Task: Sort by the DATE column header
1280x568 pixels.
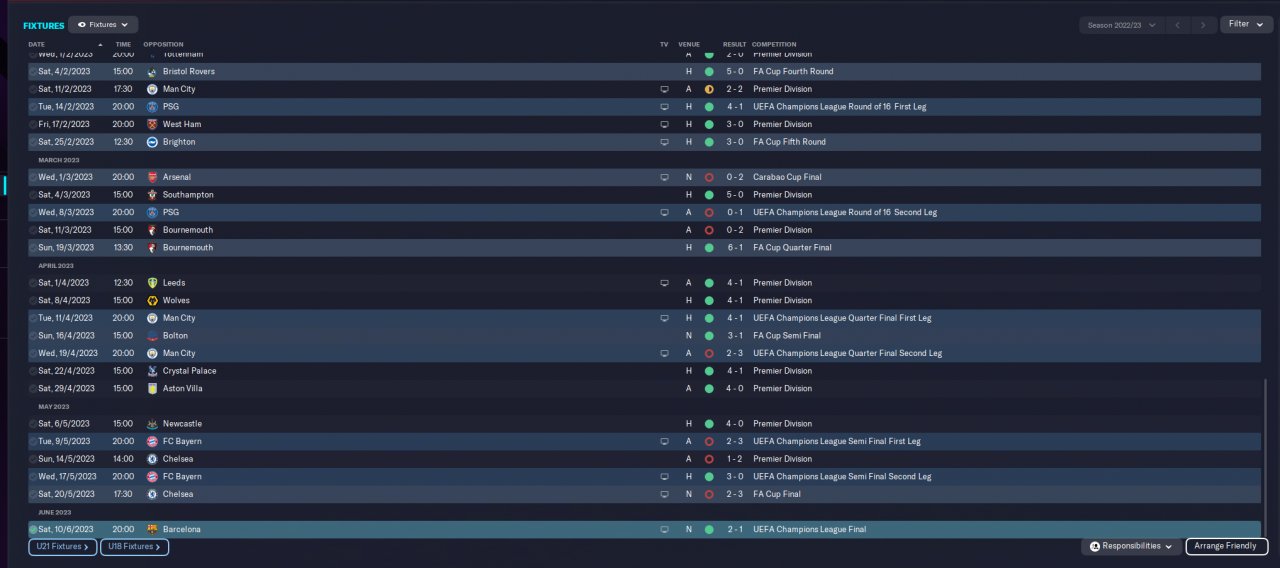Action: pos(36,44)
